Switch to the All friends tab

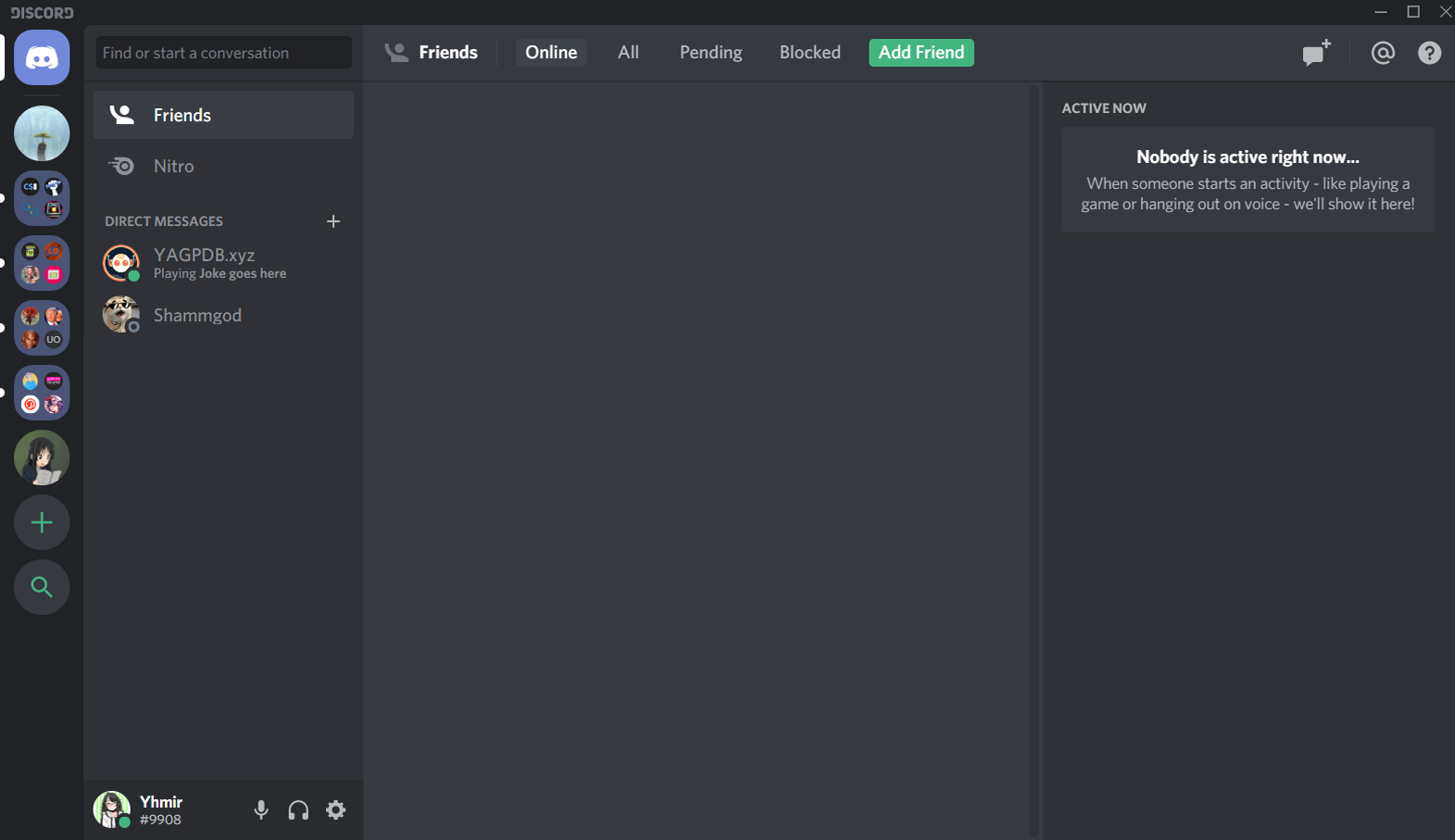coord(628,53)
